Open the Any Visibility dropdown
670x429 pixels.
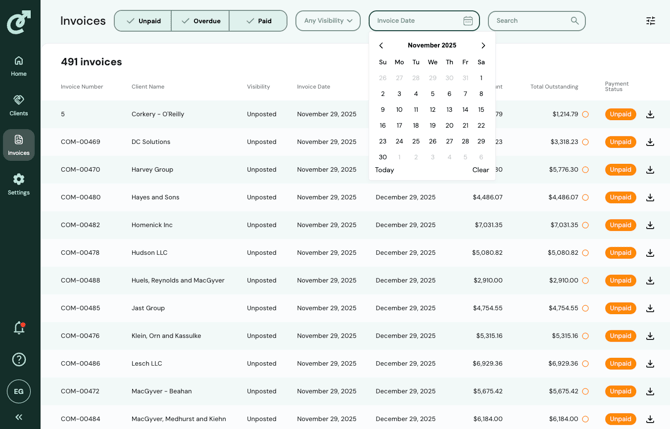pos(328,21)
